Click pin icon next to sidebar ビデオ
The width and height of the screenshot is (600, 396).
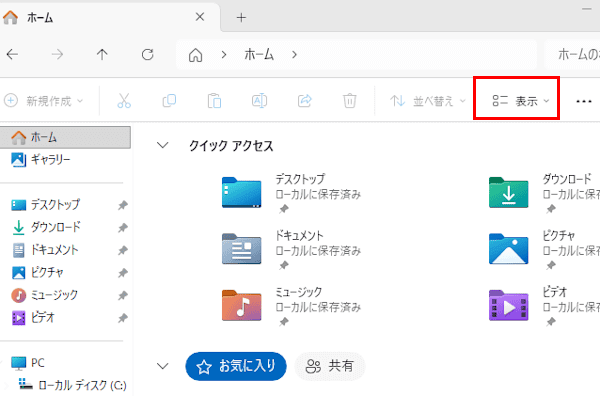point(122,318)
